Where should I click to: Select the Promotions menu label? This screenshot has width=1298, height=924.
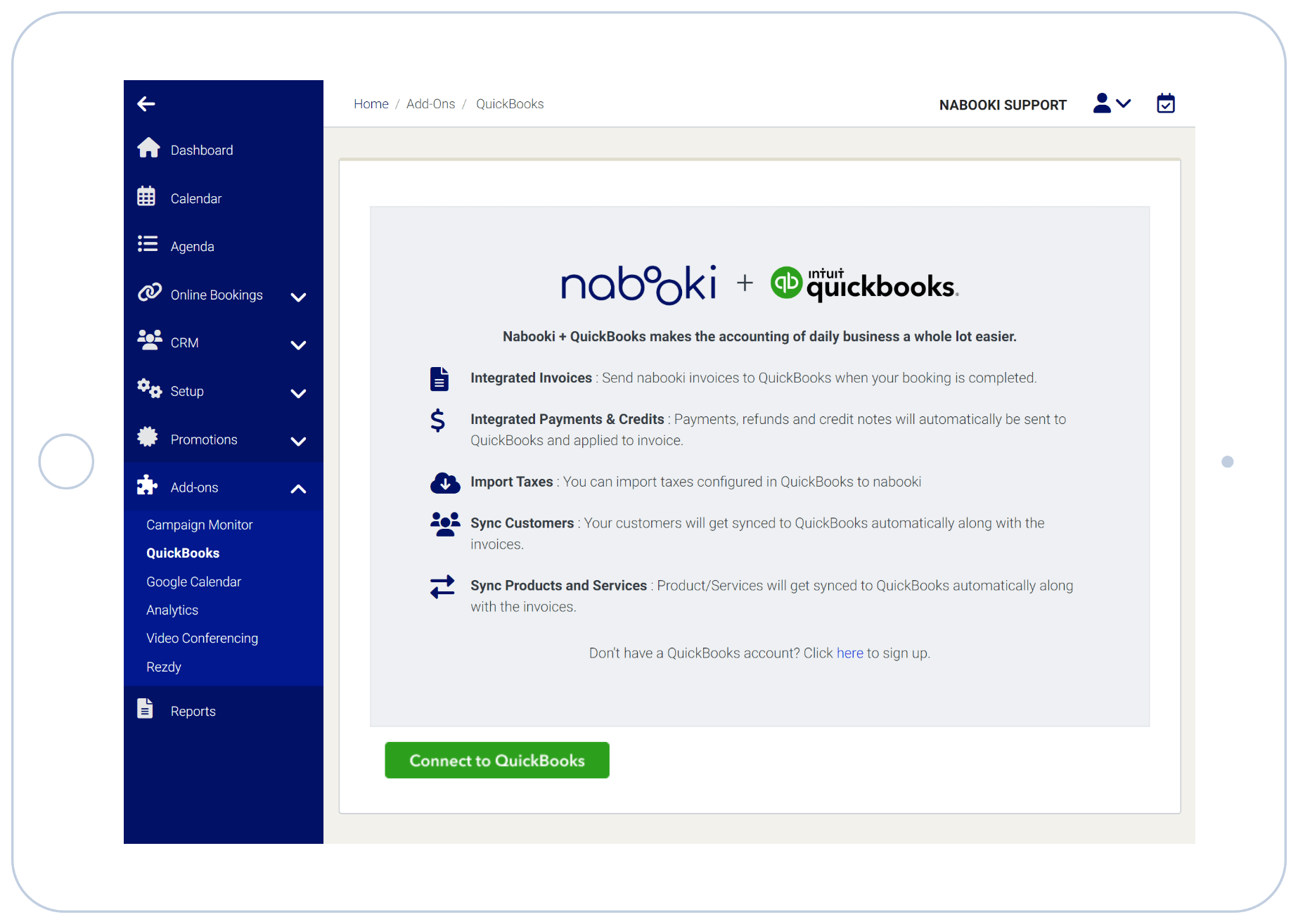click(x=204, y=439)
